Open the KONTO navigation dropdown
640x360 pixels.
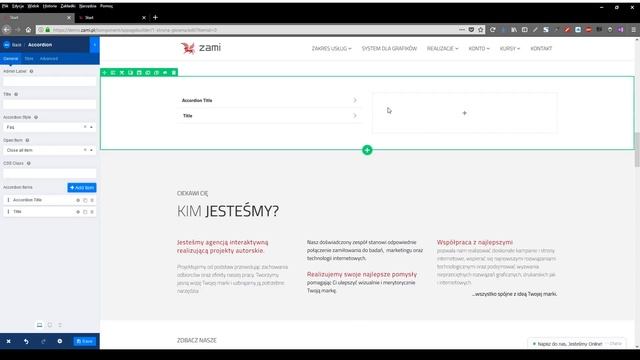(479, 49)
